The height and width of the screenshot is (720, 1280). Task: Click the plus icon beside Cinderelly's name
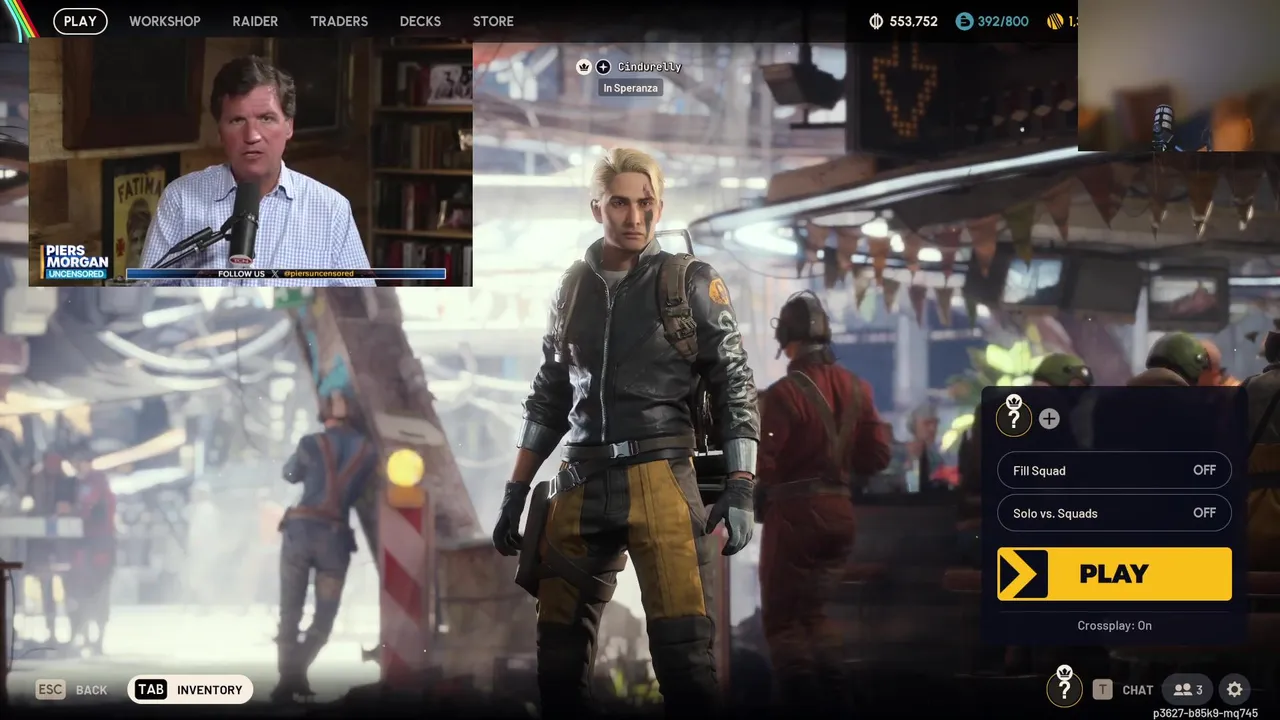(x=603, y=67)
